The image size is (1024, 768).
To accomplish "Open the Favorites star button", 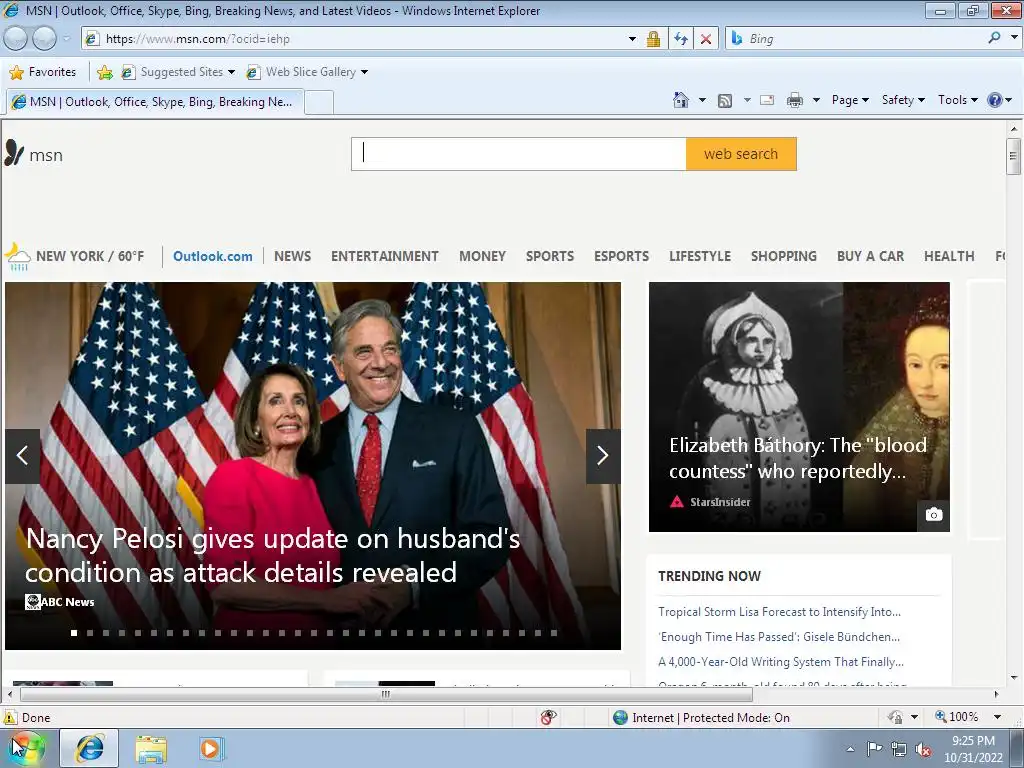I will (x=44, y=72).
